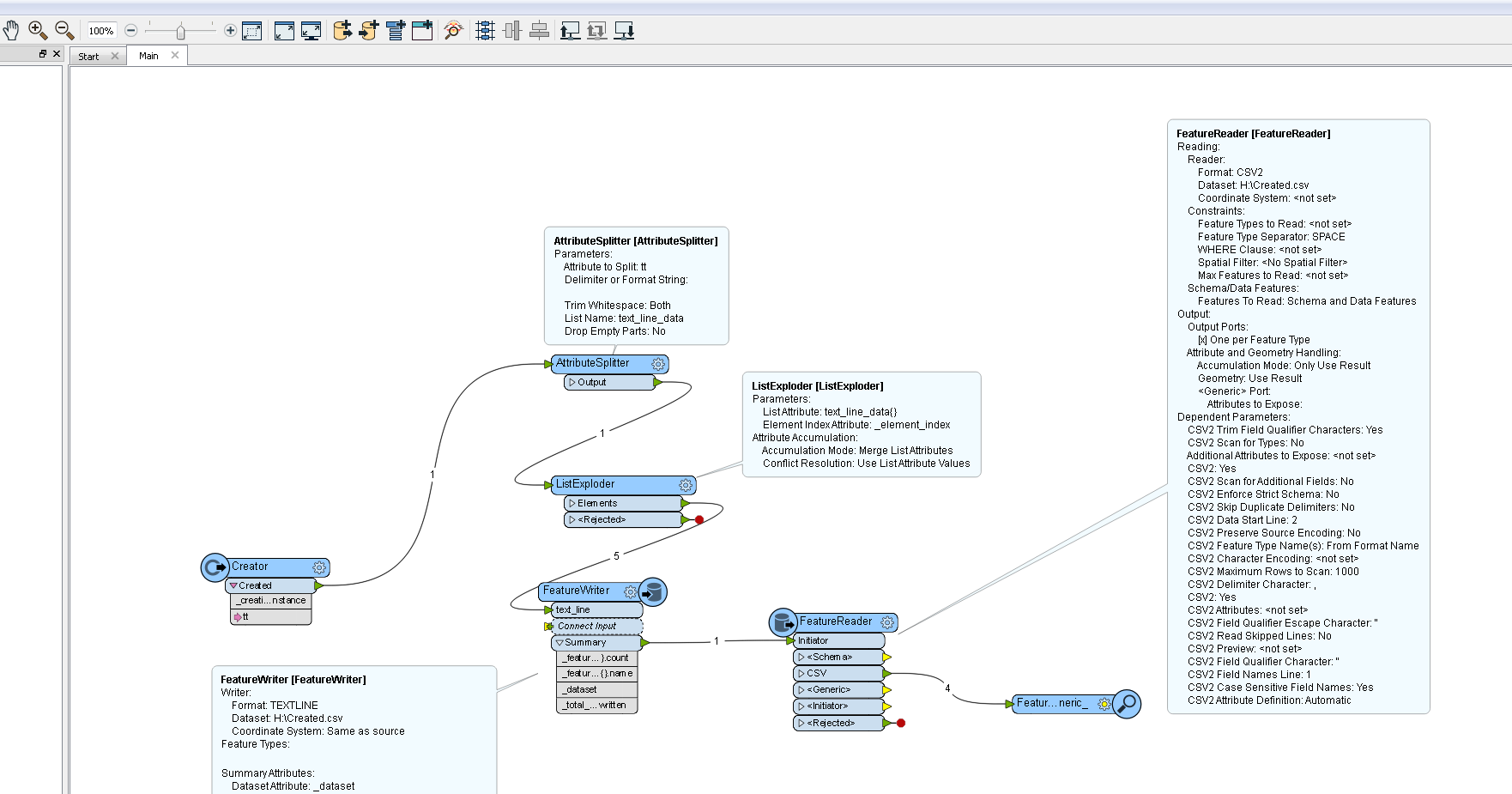Select the pan hand tool
The height and width of the screenshot is (794, 1512).
tap(11, 31)
